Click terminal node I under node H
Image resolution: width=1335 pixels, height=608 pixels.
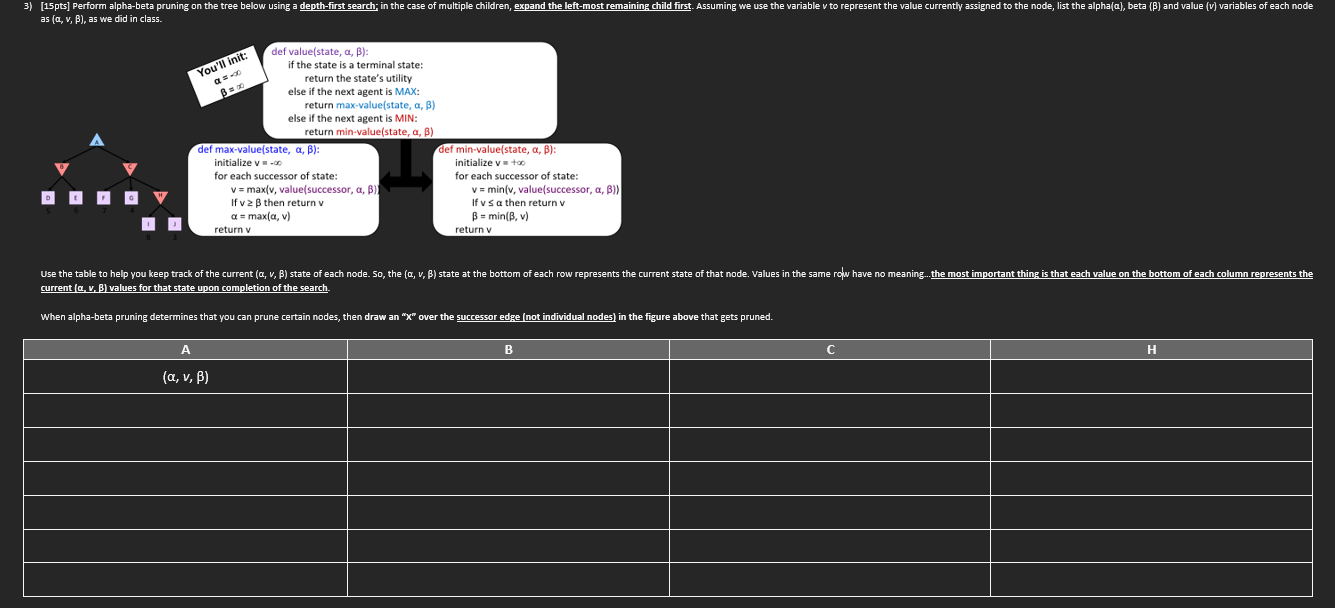(x=148, y=223)
